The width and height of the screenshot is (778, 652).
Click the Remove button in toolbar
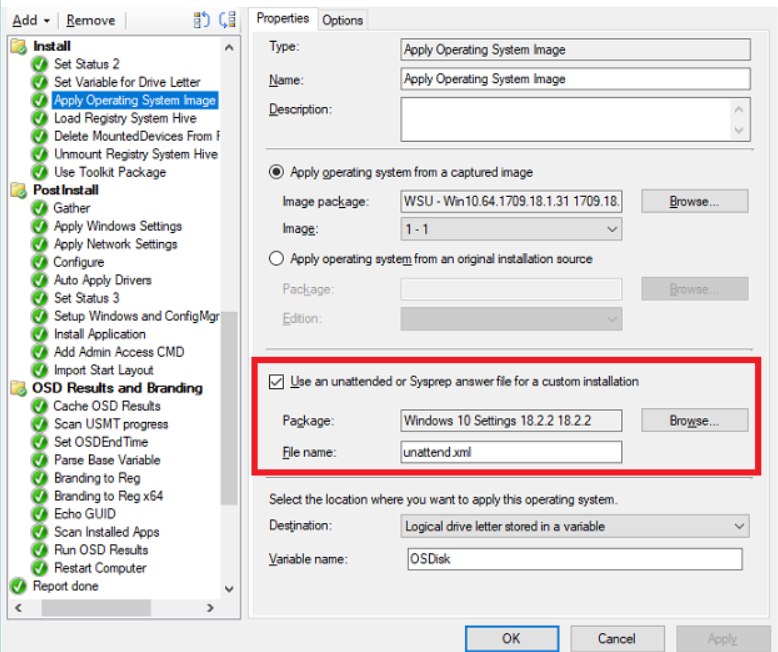91,20
